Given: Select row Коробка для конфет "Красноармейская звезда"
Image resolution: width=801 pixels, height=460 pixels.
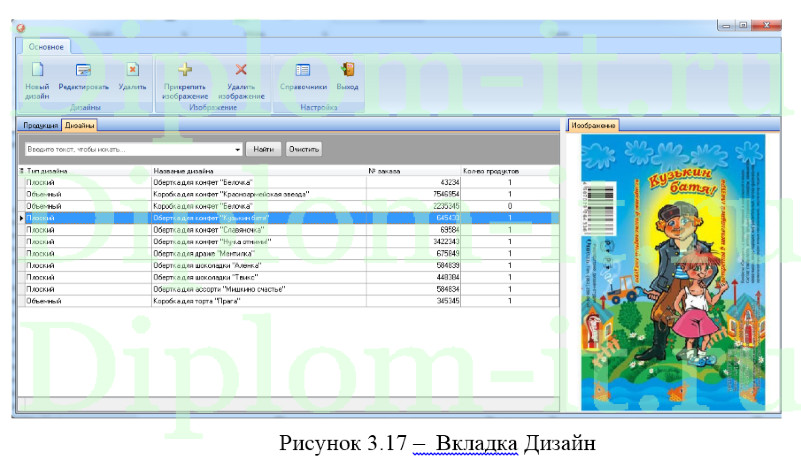Looking at the screenshot, I should pos(289,194).
